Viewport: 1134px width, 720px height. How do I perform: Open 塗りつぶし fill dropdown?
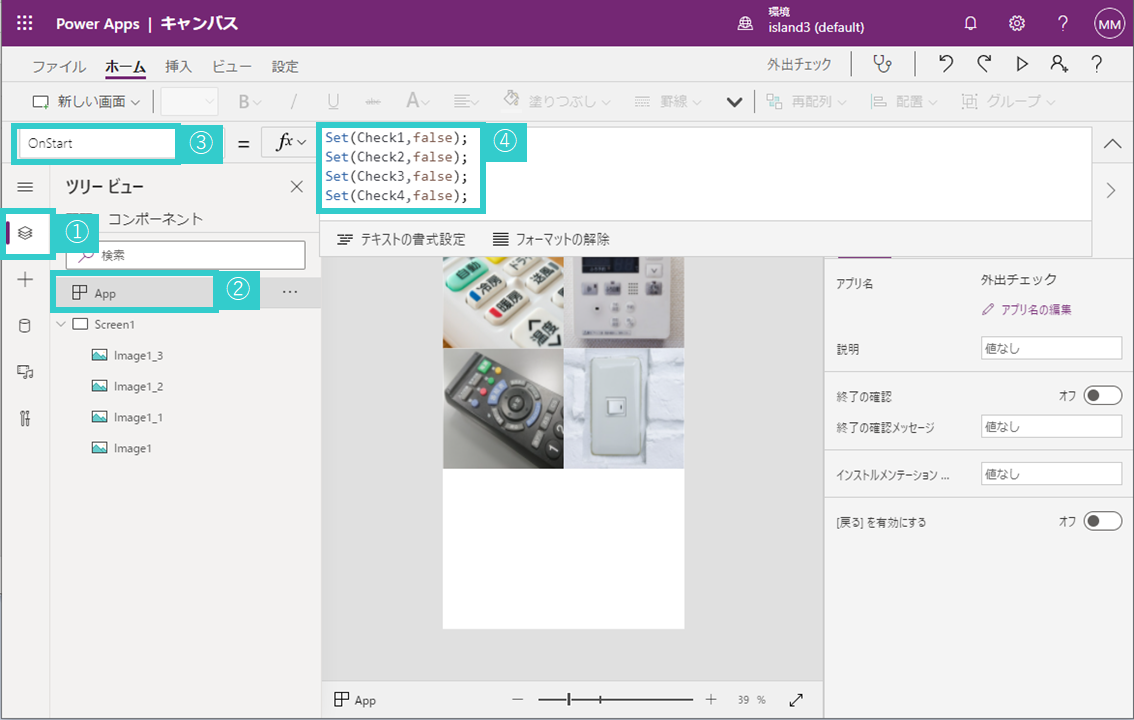pos(557,101)
